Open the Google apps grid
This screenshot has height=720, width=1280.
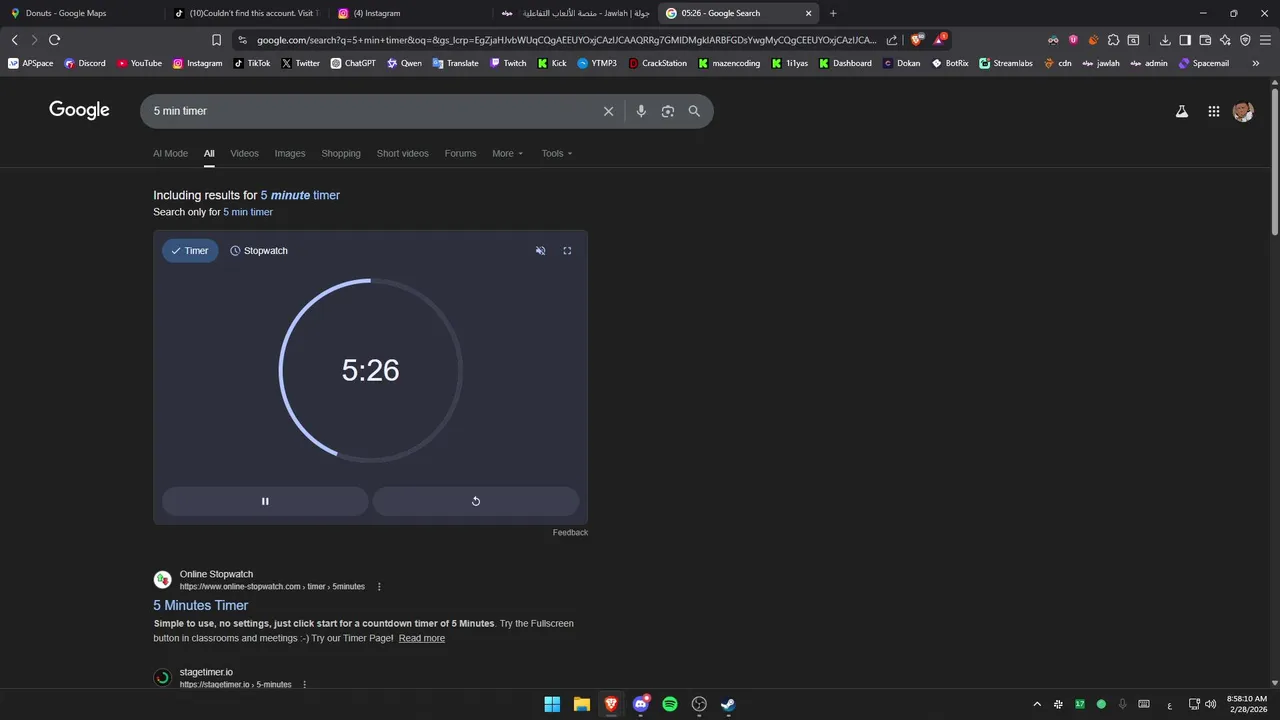tap(1213, 112)
